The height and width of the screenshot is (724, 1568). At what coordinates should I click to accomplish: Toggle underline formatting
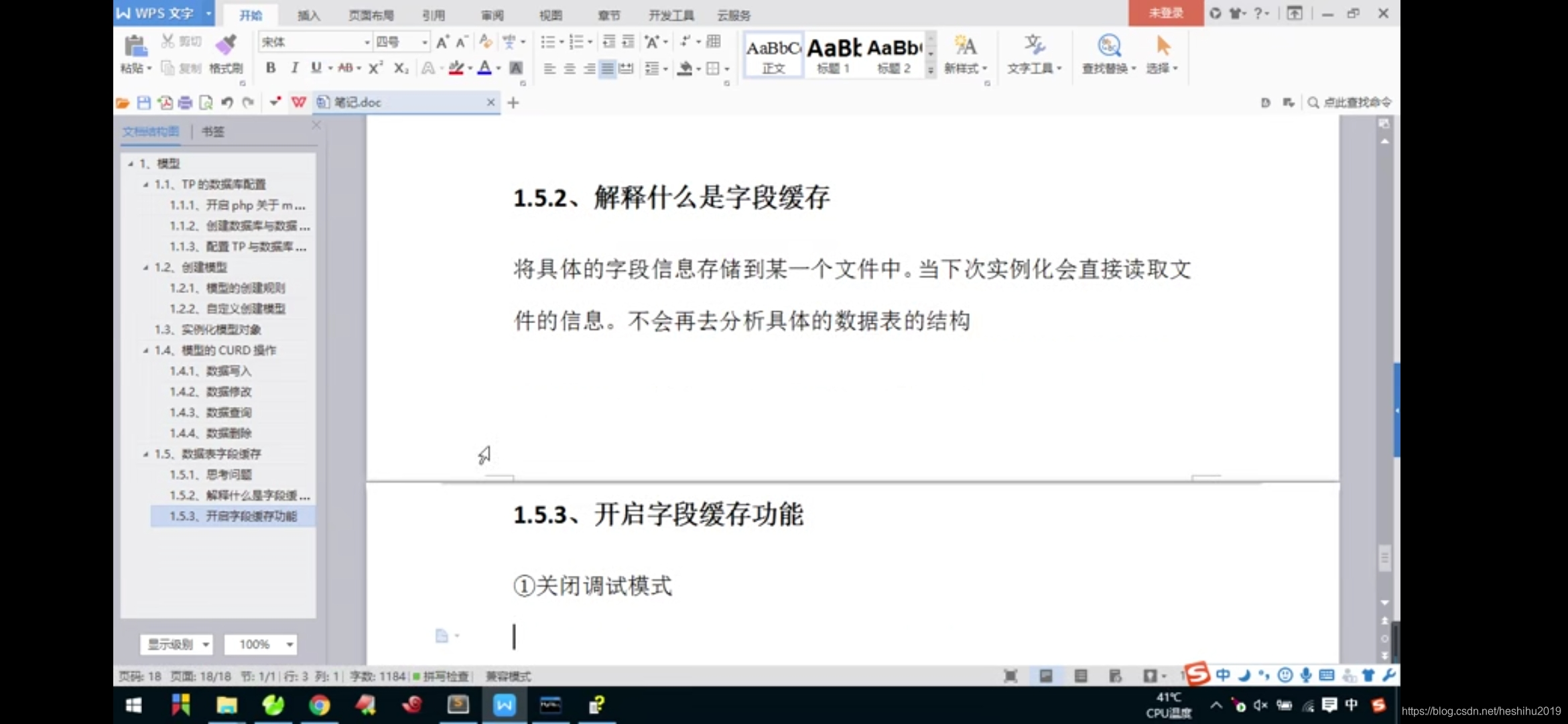(316, 68)
